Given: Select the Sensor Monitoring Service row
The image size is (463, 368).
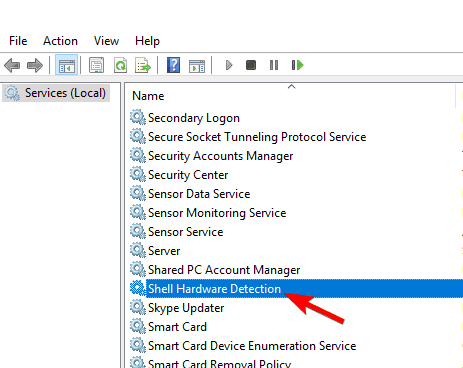Looking at the screenshot, I should [x=217, y=213].
